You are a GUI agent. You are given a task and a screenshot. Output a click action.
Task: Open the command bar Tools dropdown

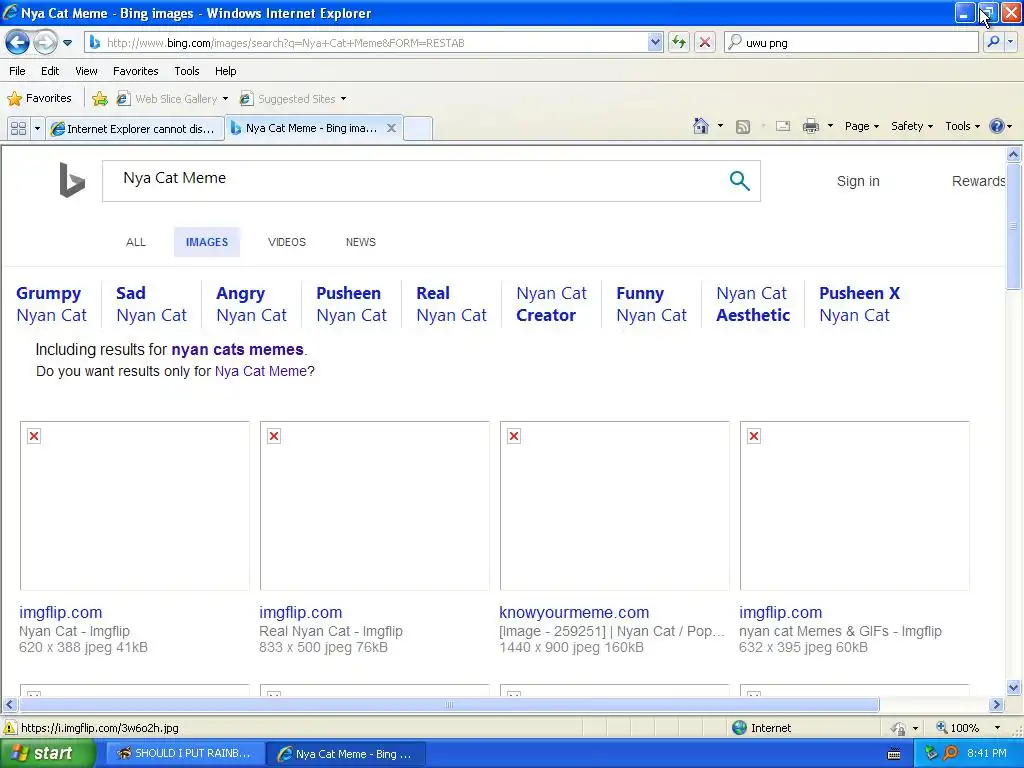tap(963, 126)
